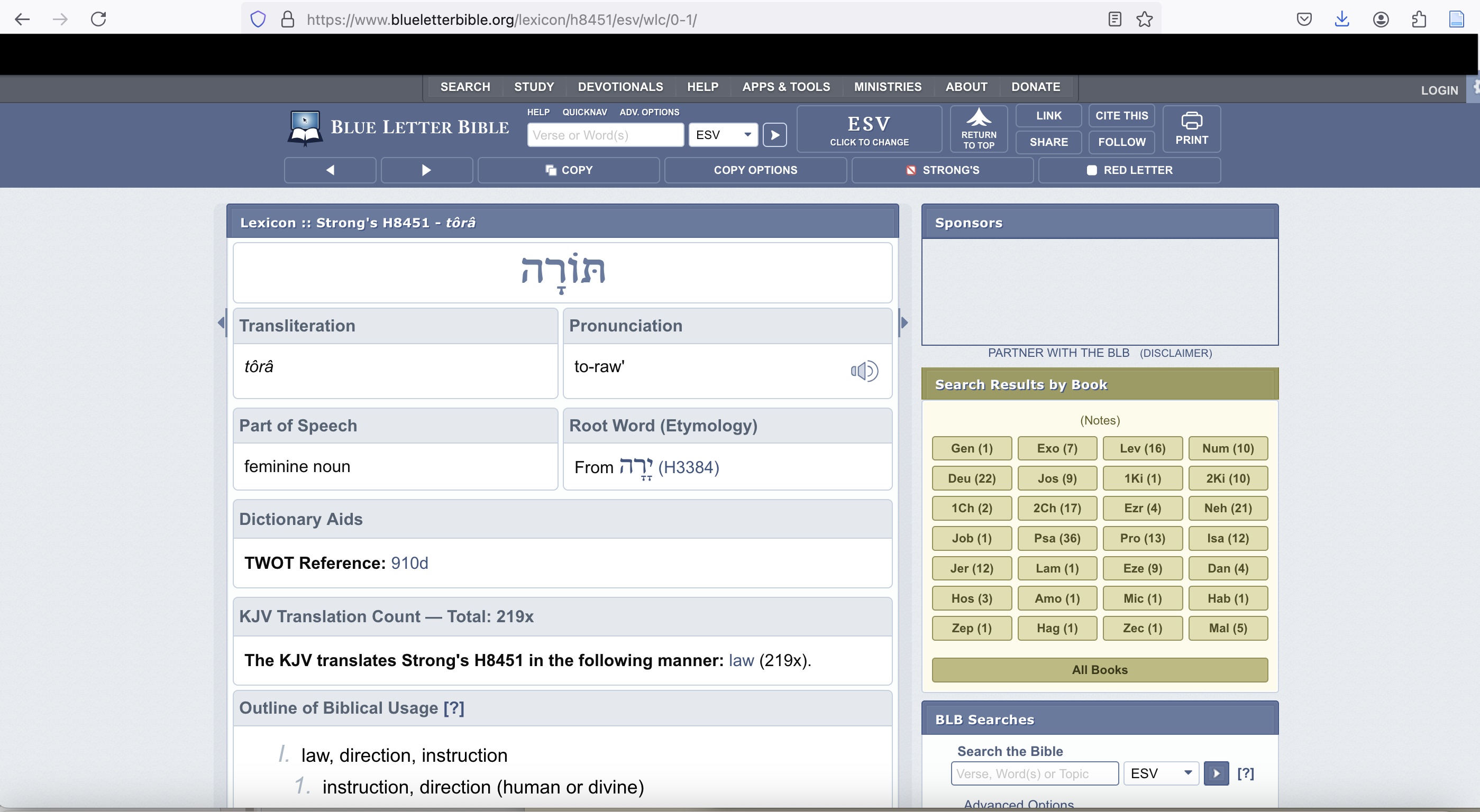Screen dimensions: 1480x812
Task: Run BLB Searches Bible search arrow
Action: click(1216, 773)
